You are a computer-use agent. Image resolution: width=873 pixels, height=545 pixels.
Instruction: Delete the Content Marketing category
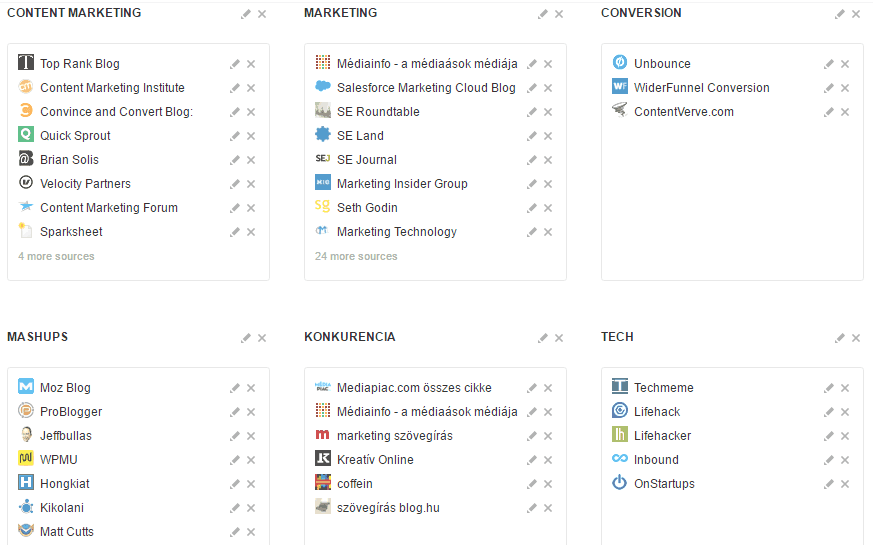click(x=262, y=14)
